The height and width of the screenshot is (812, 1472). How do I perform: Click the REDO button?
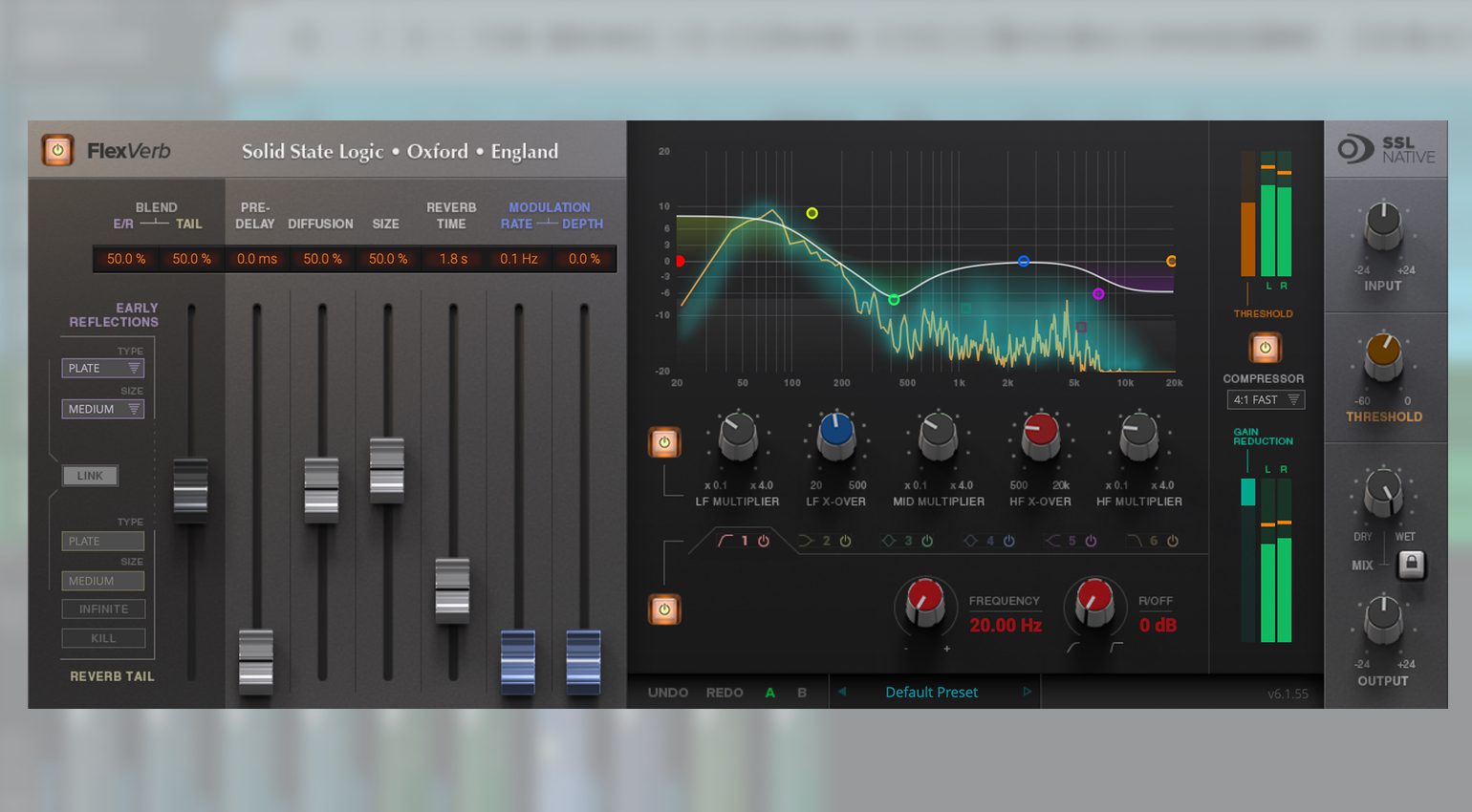click(x=725, y=693)
